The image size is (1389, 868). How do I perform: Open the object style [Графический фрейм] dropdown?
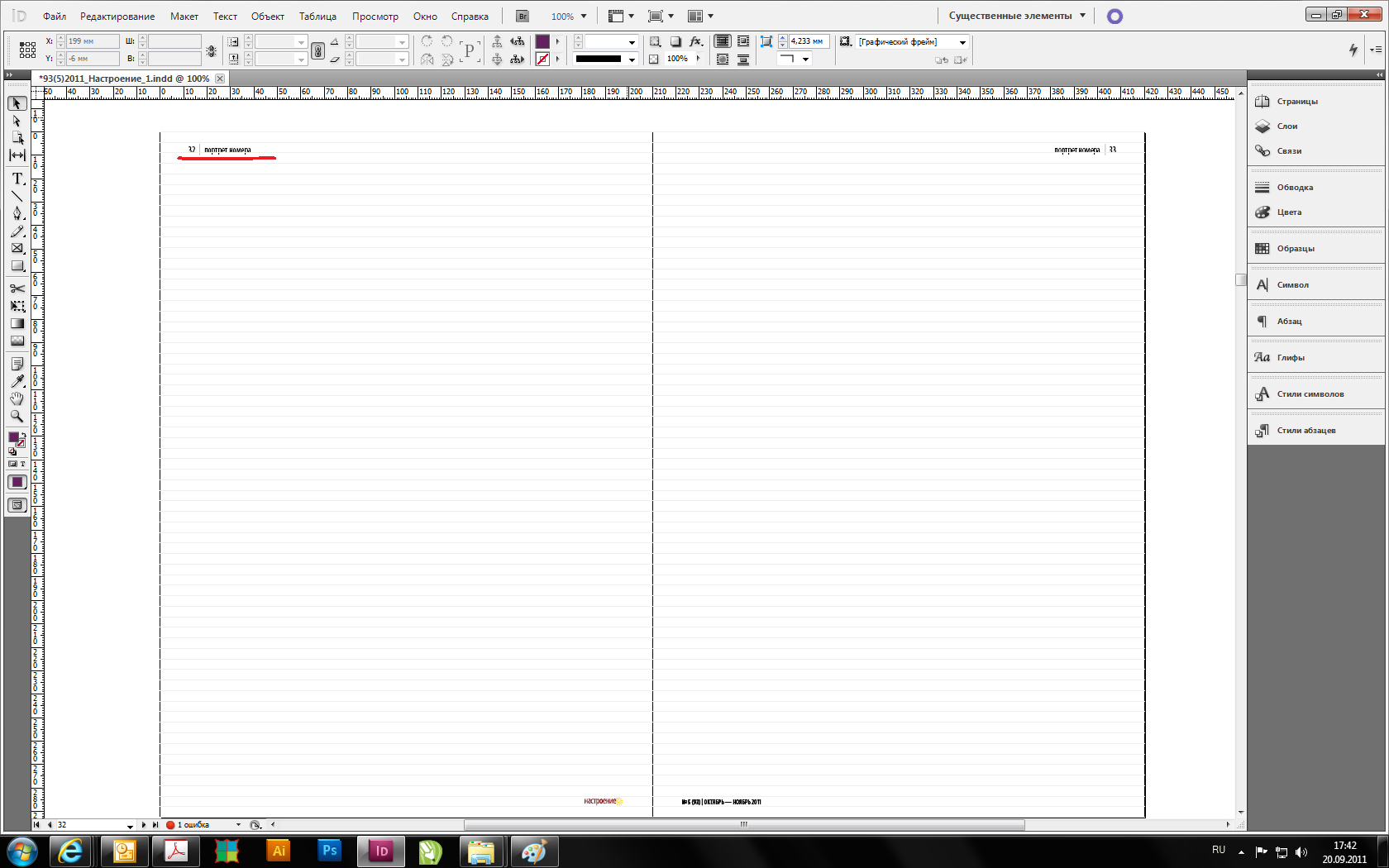[x=962, y=42]
